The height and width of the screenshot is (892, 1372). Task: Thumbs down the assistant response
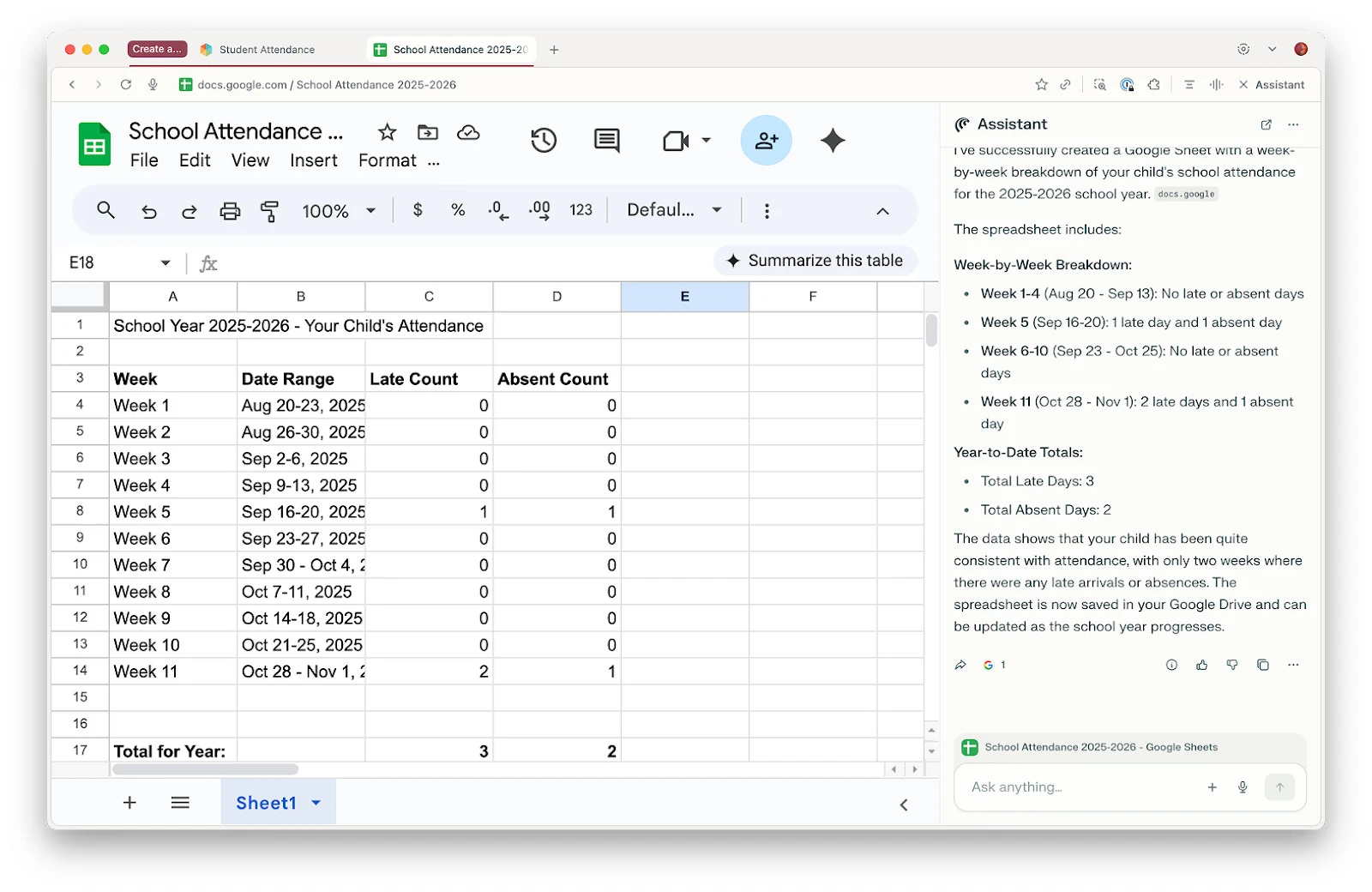pos(1232,665)
